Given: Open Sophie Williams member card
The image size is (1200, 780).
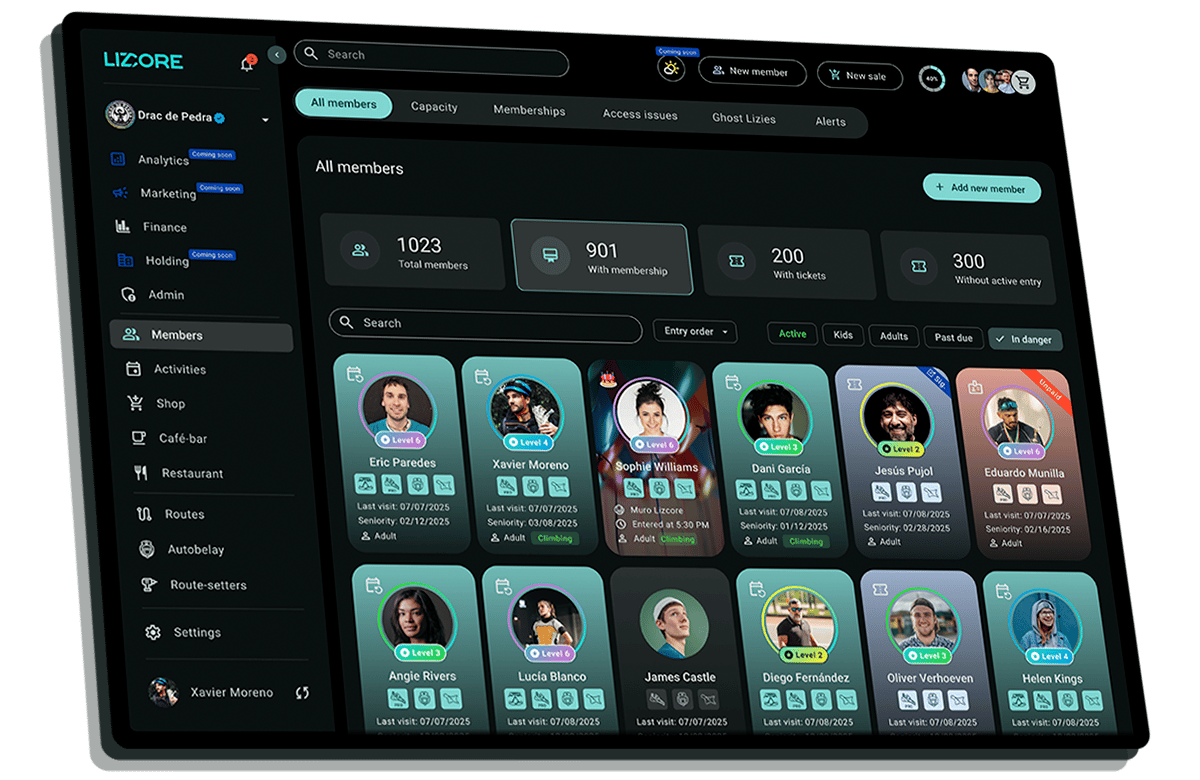Looking at the screenshot, I should coord(655,456).
